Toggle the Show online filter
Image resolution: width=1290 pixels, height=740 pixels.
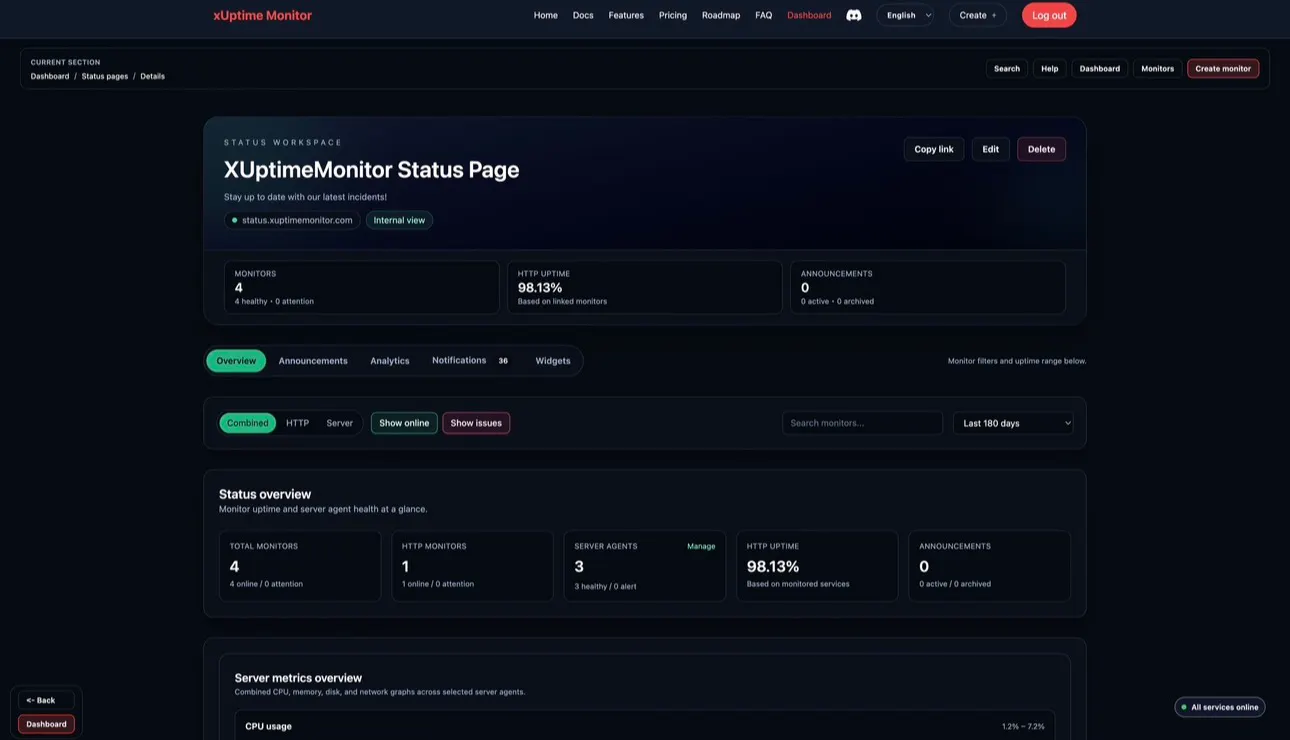click(404, 423)
